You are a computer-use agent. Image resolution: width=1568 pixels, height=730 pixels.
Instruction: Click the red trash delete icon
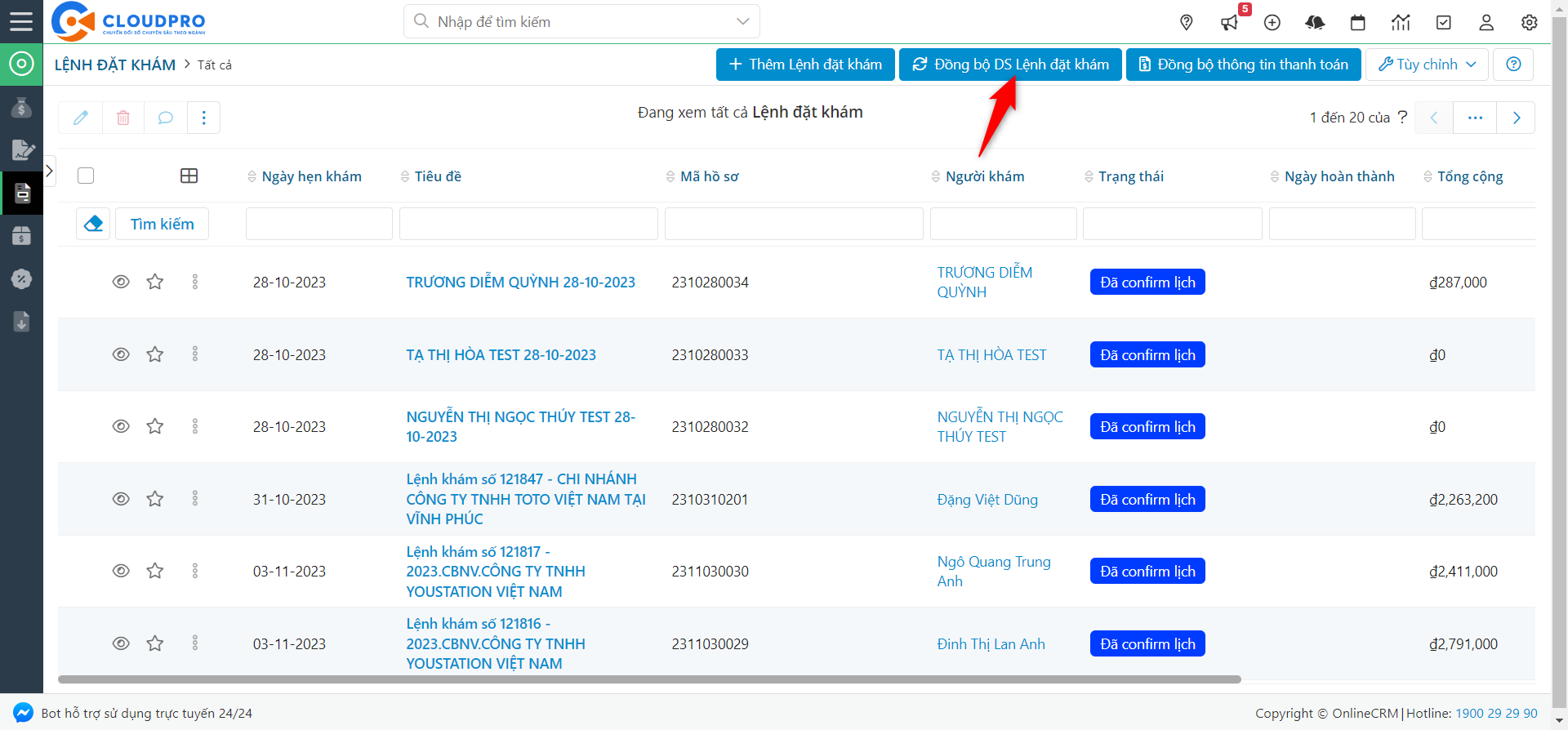[123, 118]
